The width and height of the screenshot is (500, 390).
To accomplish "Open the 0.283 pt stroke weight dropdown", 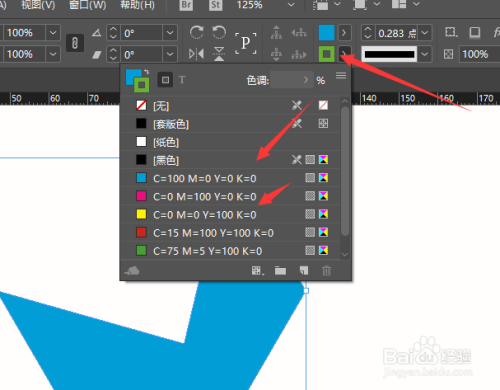I will coord(425,33).
